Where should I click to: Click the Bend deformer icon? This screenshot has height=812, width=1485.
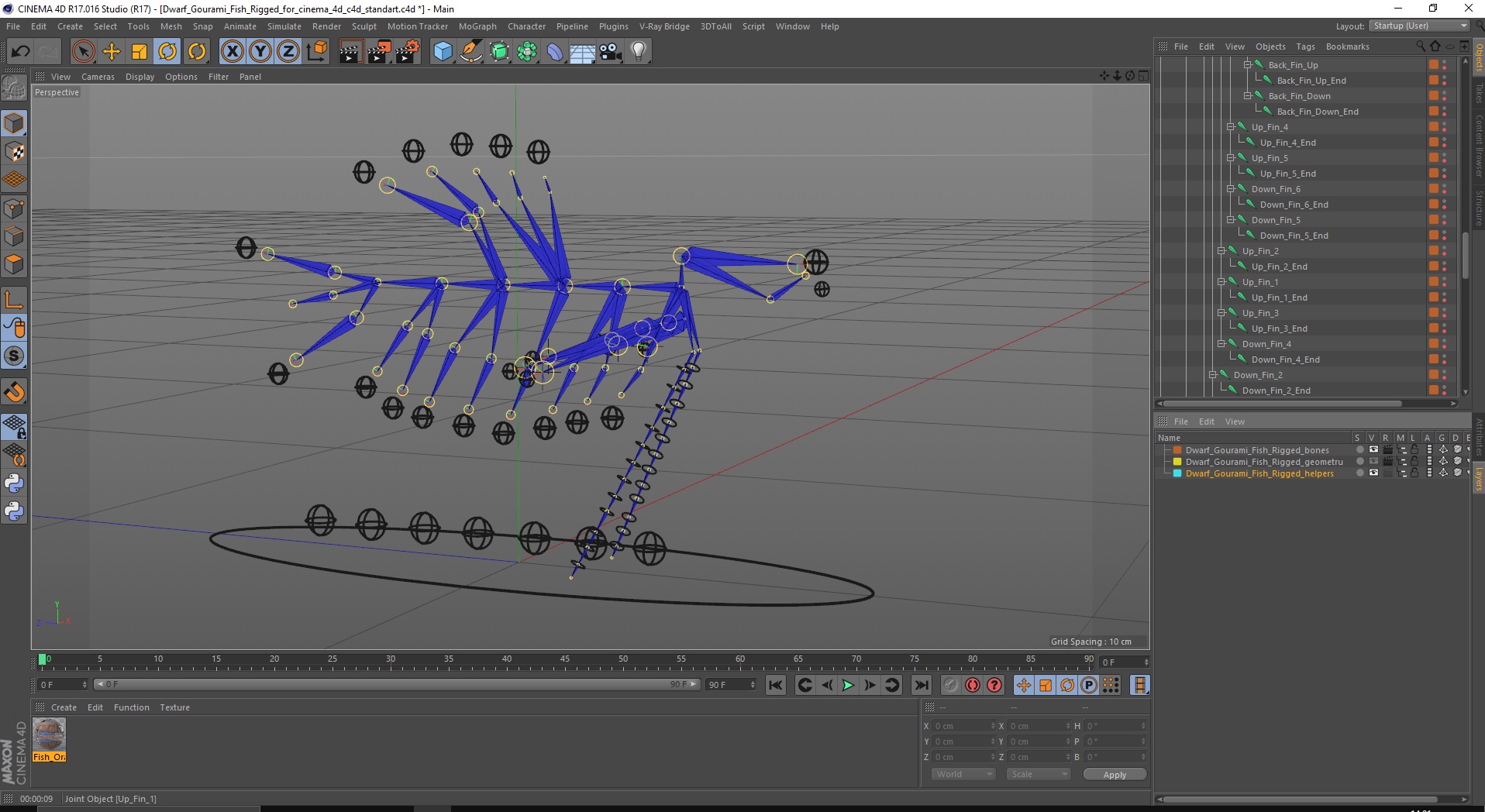tap(556, 52)
